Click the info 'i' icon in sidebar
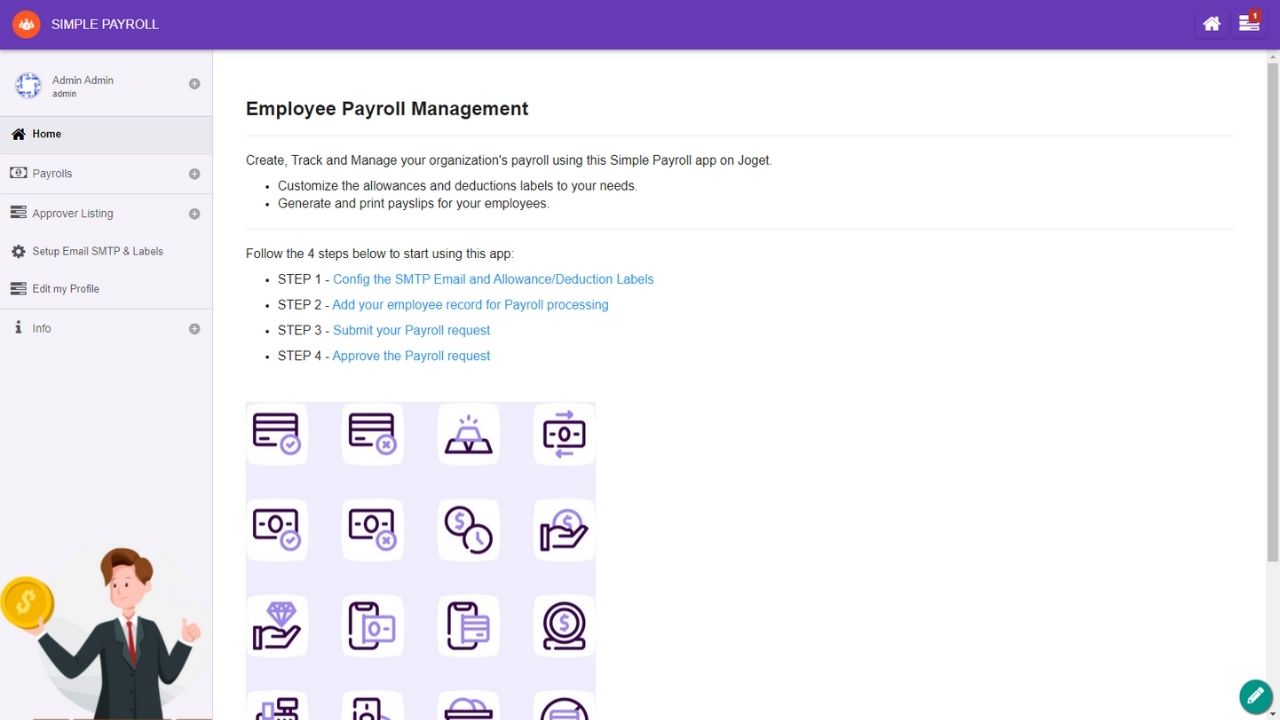 click(18, 328)
